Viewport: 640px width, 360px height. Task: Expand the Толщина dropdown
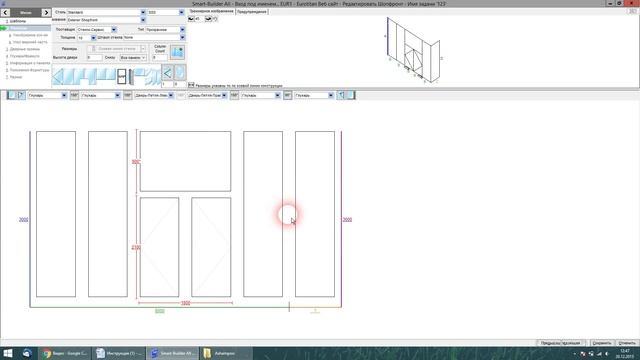coord(93,37)
